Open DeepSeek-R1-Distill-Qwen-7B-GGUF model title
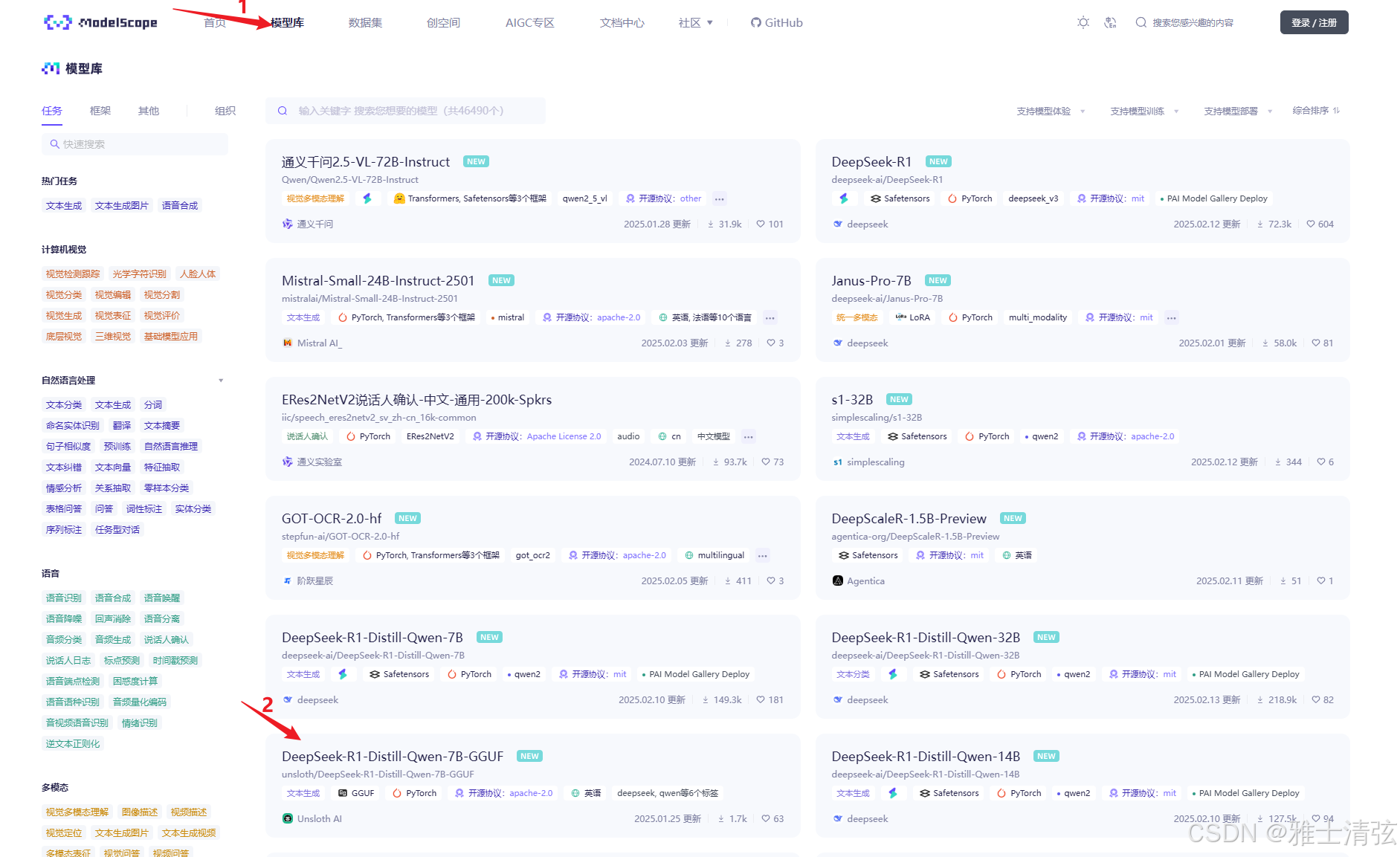The width and height of the screenshot is (1400, 857). [x=393, y=757]
